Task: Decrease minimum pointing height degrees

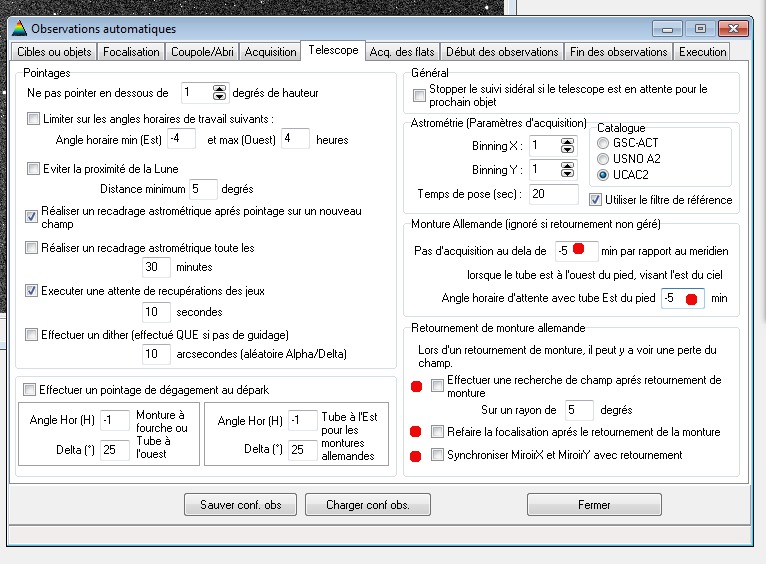Action: (x=220, y=97)
